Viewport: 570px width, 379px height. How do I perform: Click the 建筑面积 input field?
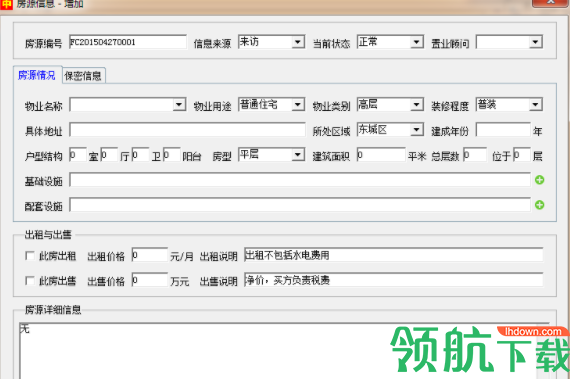(381, 155)
